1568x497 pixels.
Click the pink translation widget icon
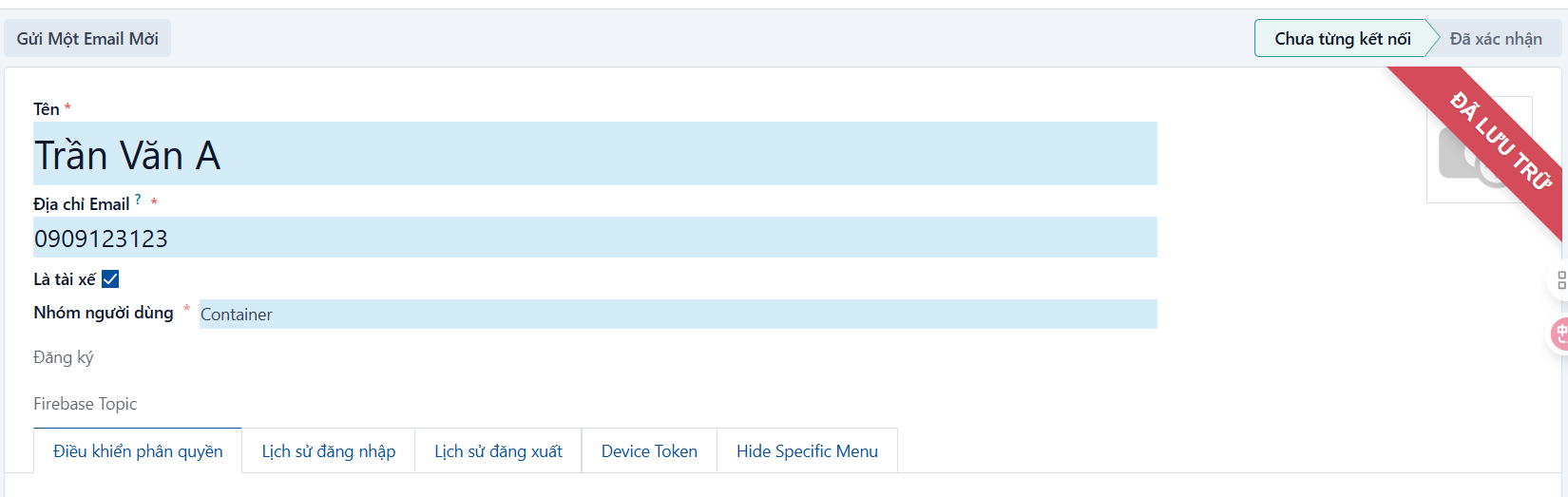[1560, 335]
